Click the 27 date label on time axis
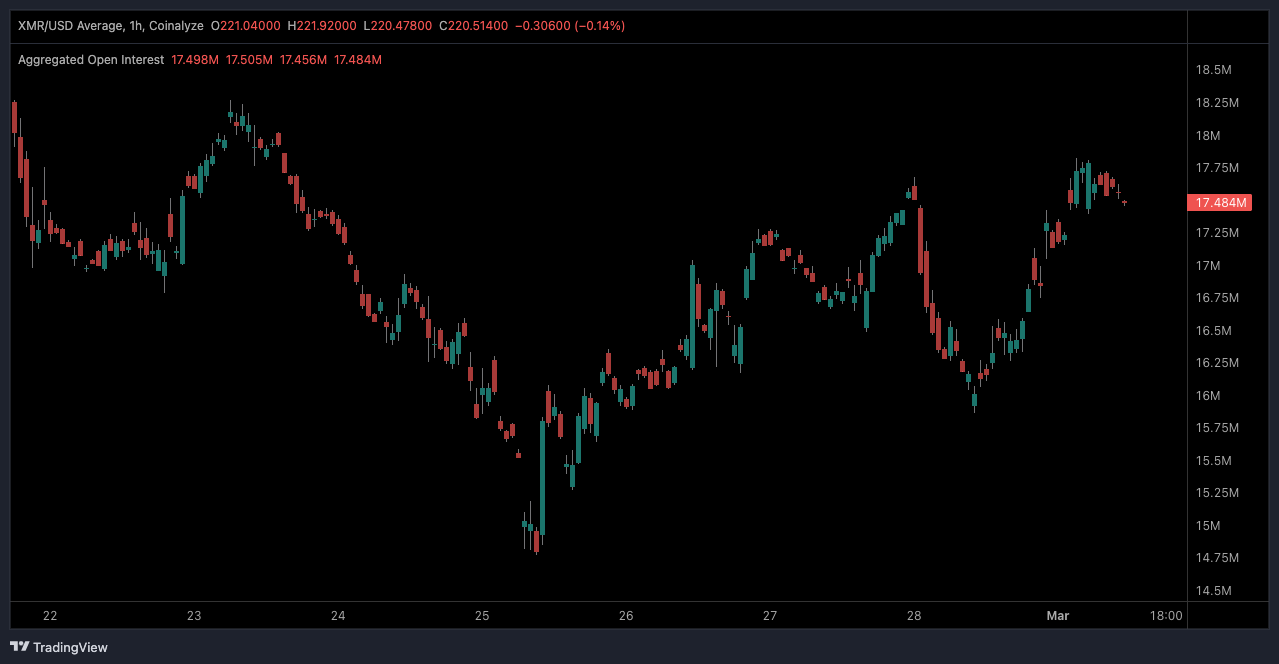Image resolution: width=1279 pixels, height=664 pixels. [x=770, y=616]
